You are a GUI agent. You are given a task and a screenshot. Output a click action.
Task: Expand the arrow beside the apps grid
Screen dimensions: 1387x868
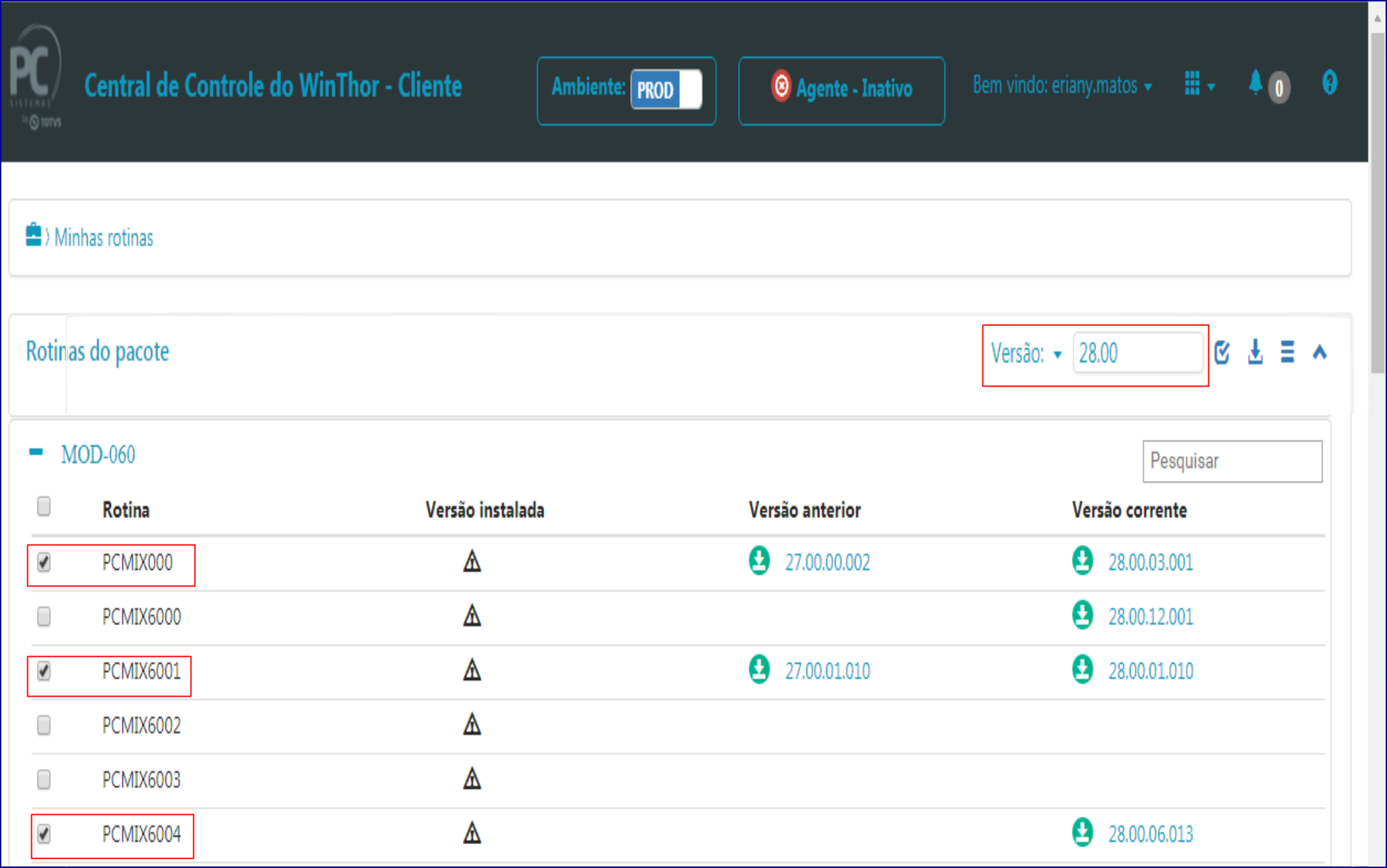(1212, 87)
